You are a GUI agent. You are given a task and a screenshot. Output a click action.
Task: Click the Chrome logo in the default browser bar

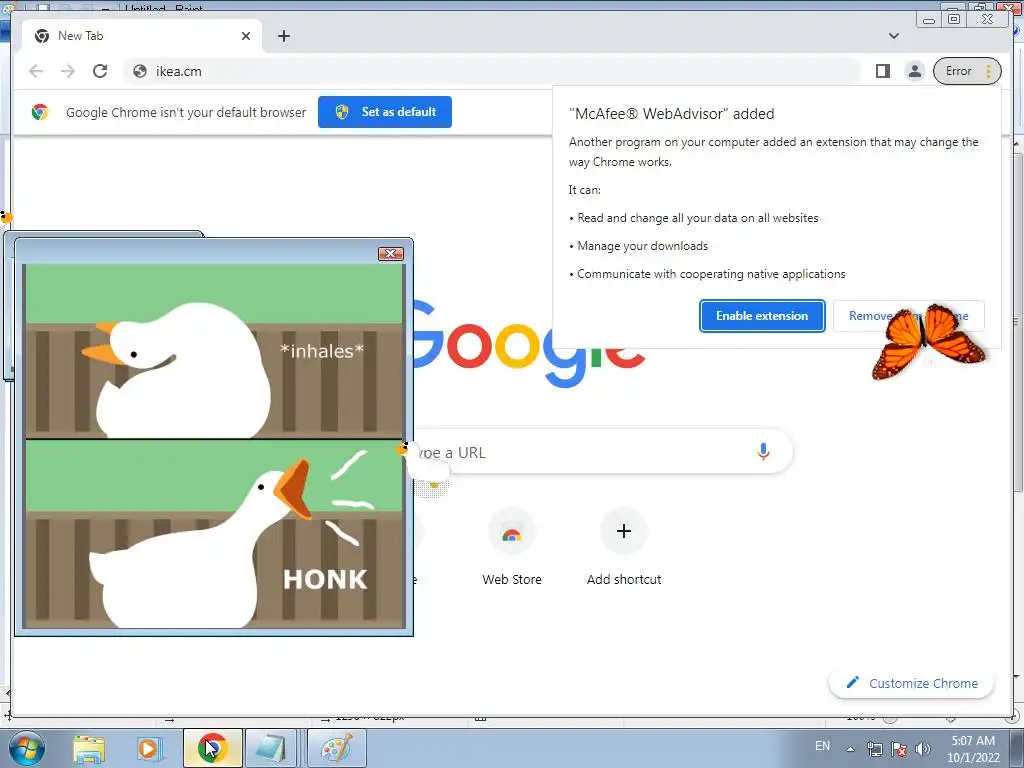pyautogui.click(x=40, y=112)
